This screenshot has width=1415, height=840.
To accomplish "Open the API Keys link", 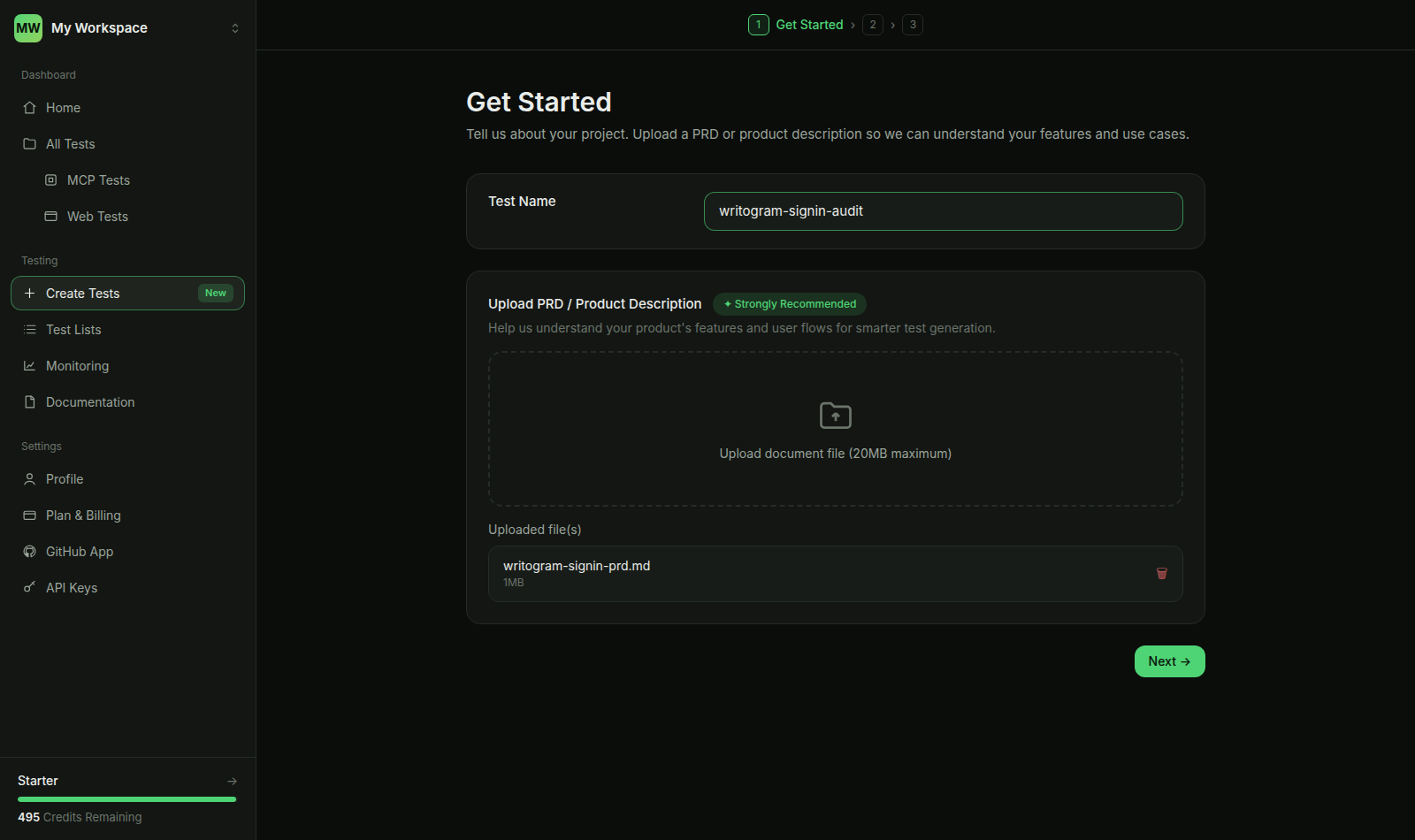I will click(72, 588).
